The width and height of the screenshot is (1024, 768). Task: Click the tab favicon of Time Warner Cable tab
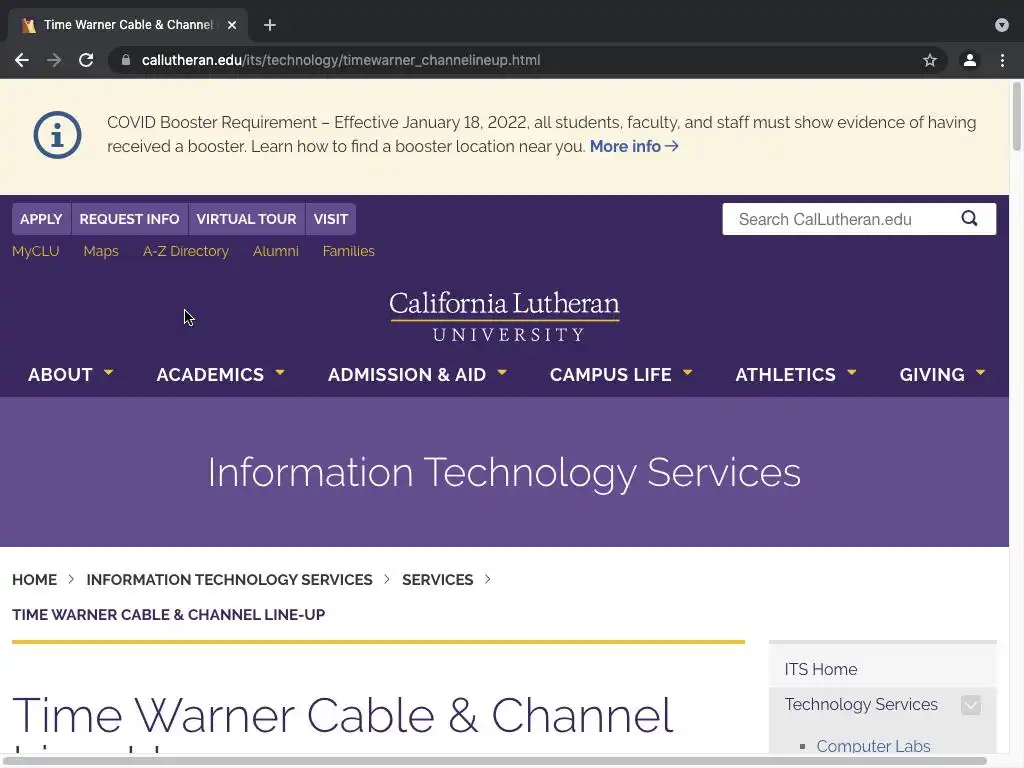click(x=29, y=25)
